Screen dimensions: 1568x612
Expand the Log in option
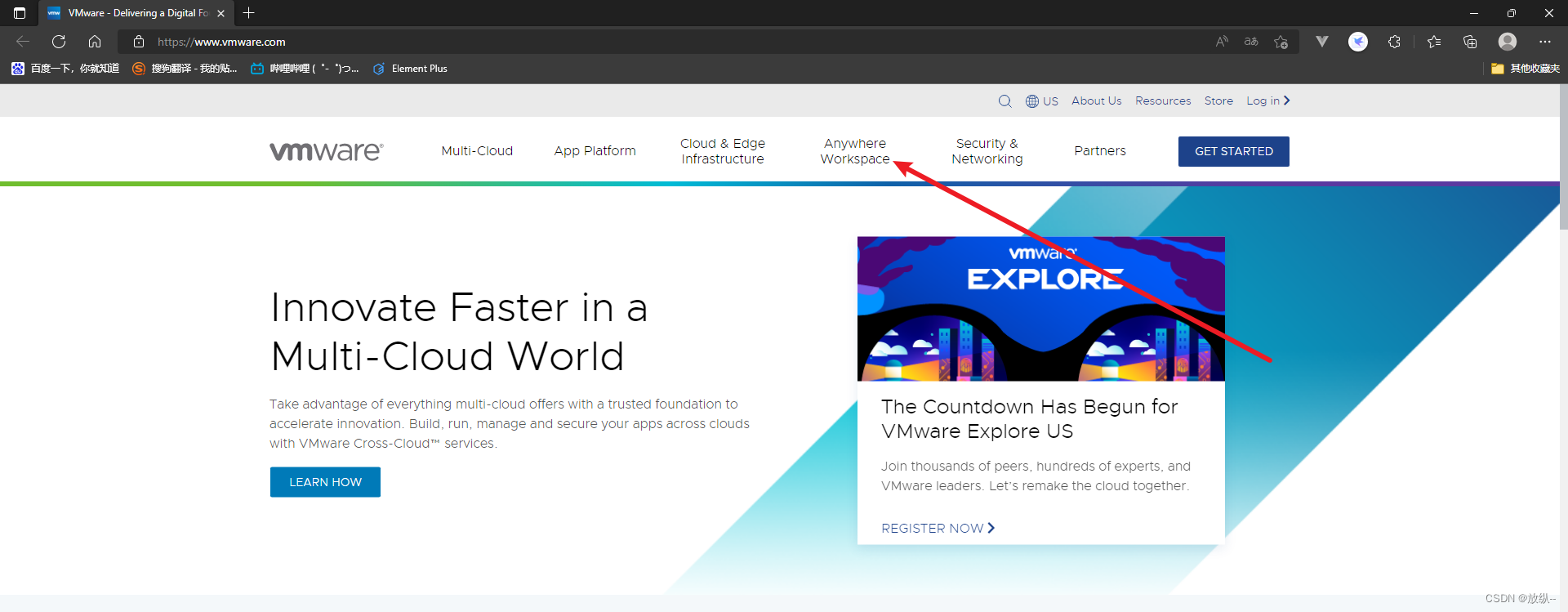(1268, 101)
